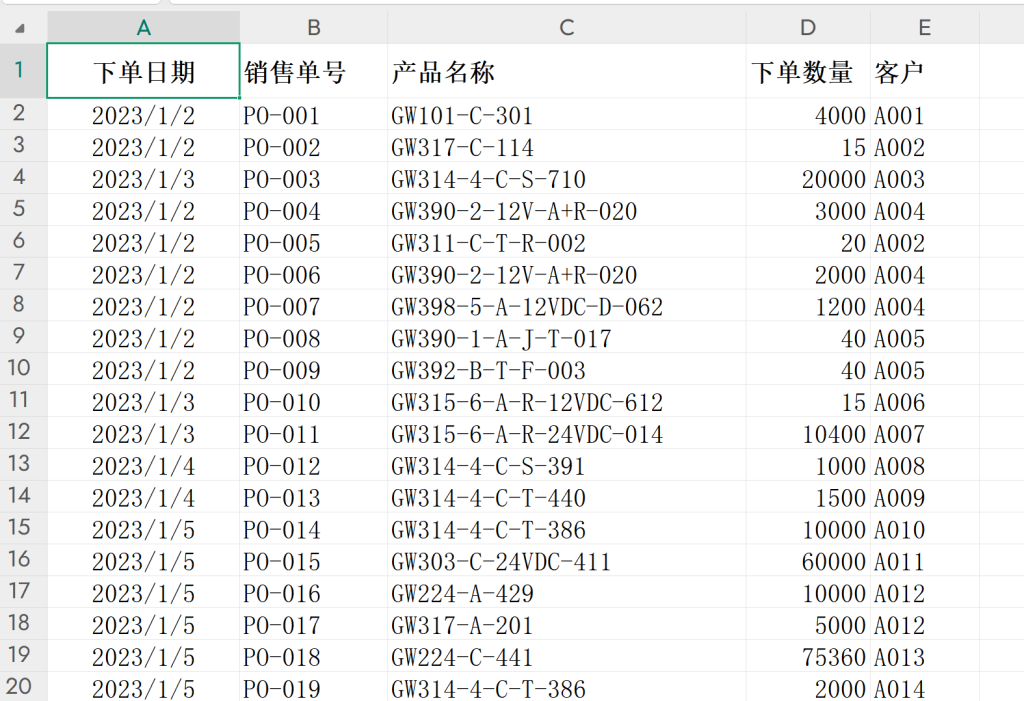
Task: Click product GW398-5-A-12VDC-D-062
Action: pos(566,306)
